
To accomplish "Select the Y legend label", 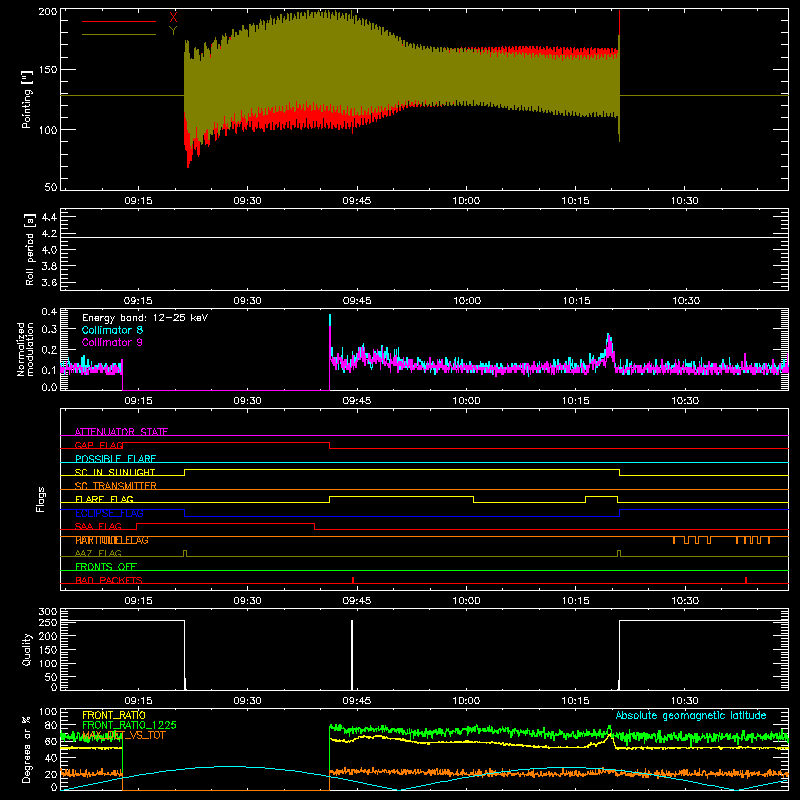I will (173, 31).
